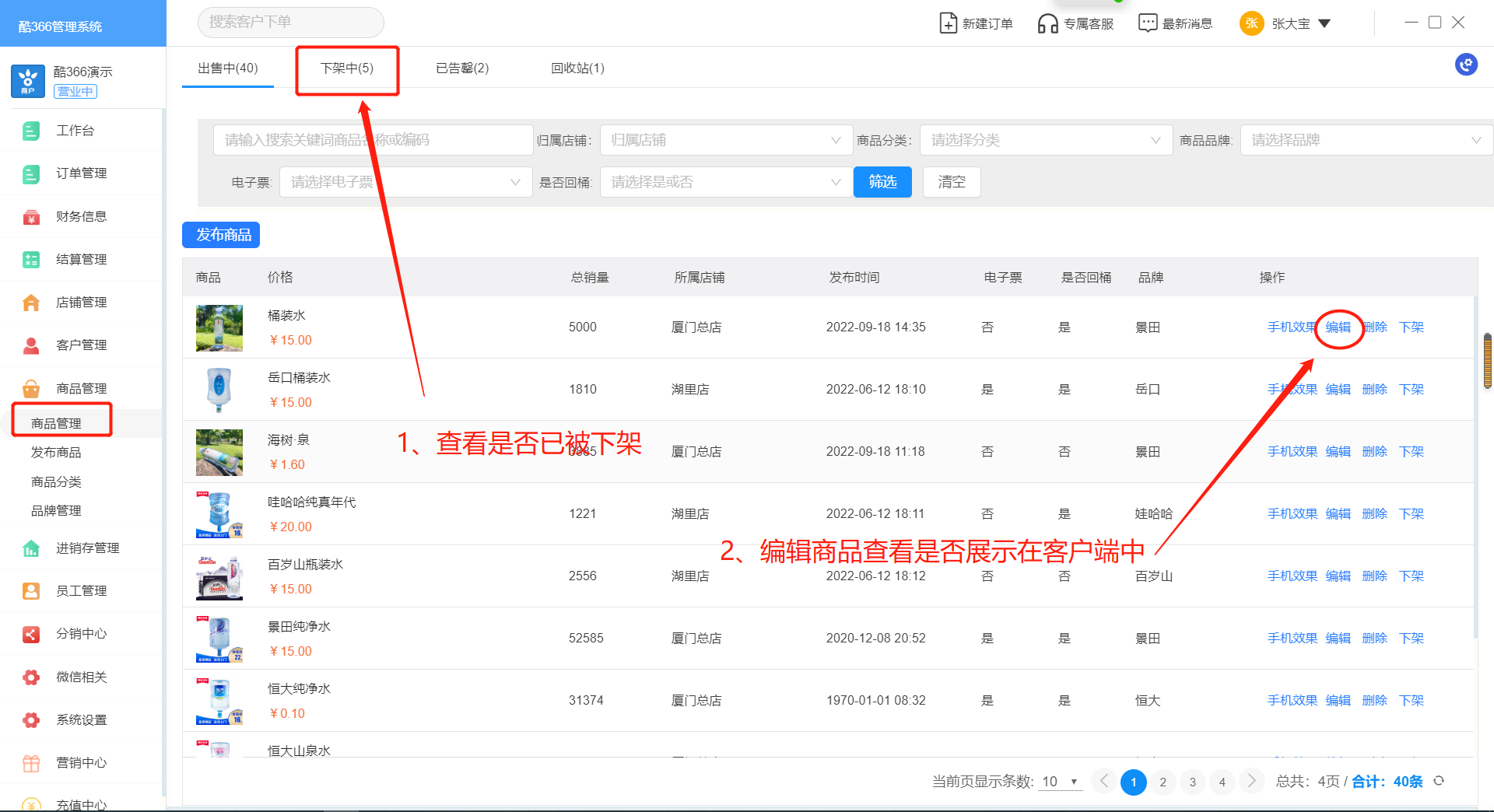The height and width of the screenshot is (812, 1494).
Task: Click the store management (店铺管理) house icon
Action: pyautogui.click(x=31, y=303)
